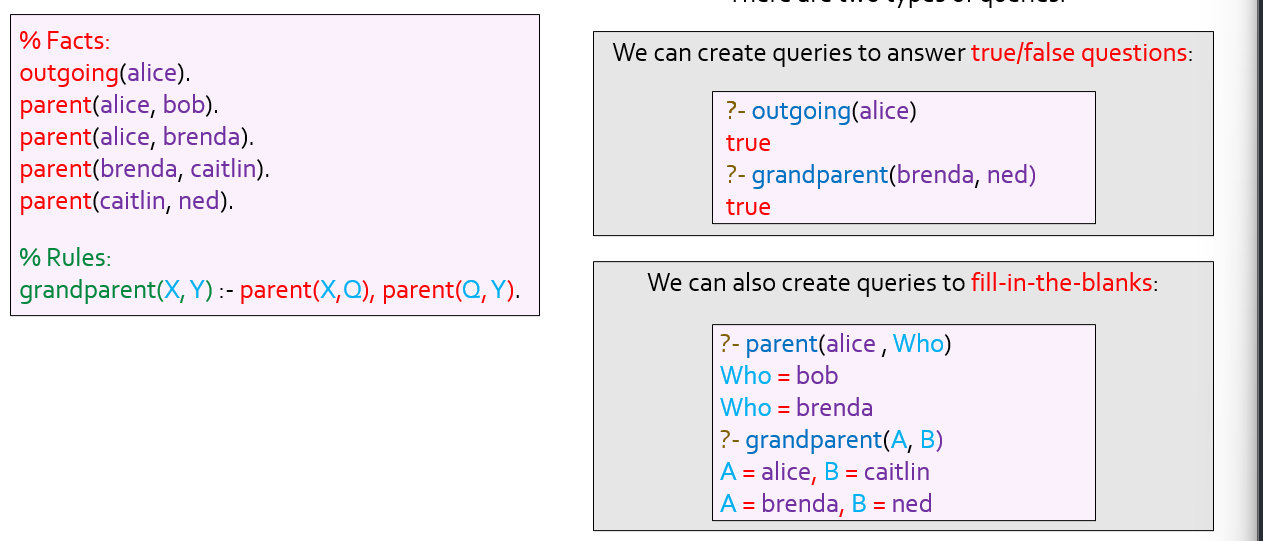This screenshot has width=1263, height=541.
Task: Click the grandparent(X, Y) rule line
Action: [x=270, y=291]
